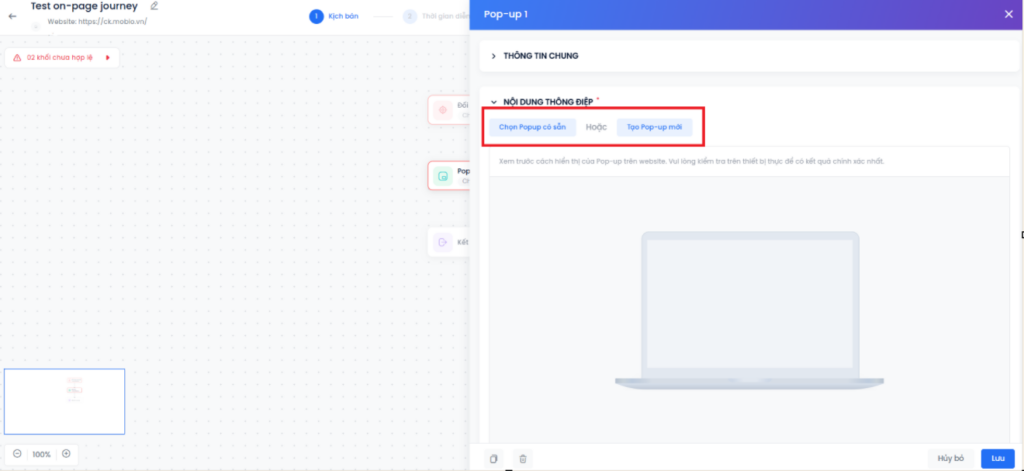
Task: Expand the '02 khối chưa hợp lệ' warning
Action: (107, 58)
